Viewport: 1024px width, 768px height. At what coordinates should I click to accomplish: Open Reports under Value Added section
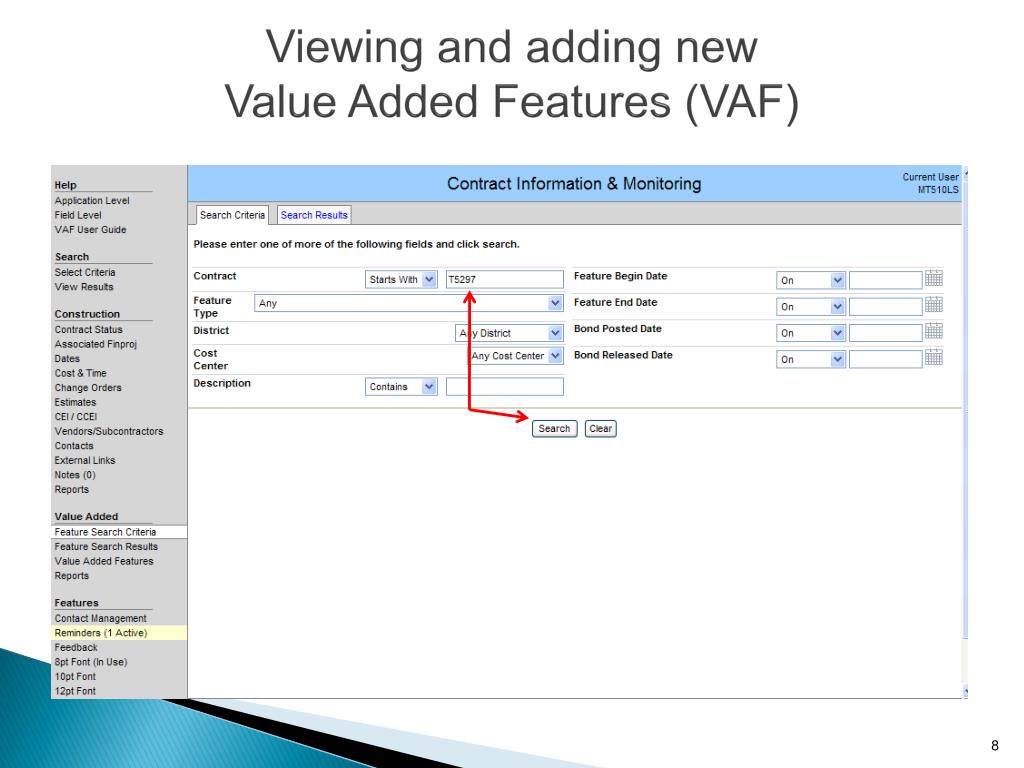tap(72, 576)
